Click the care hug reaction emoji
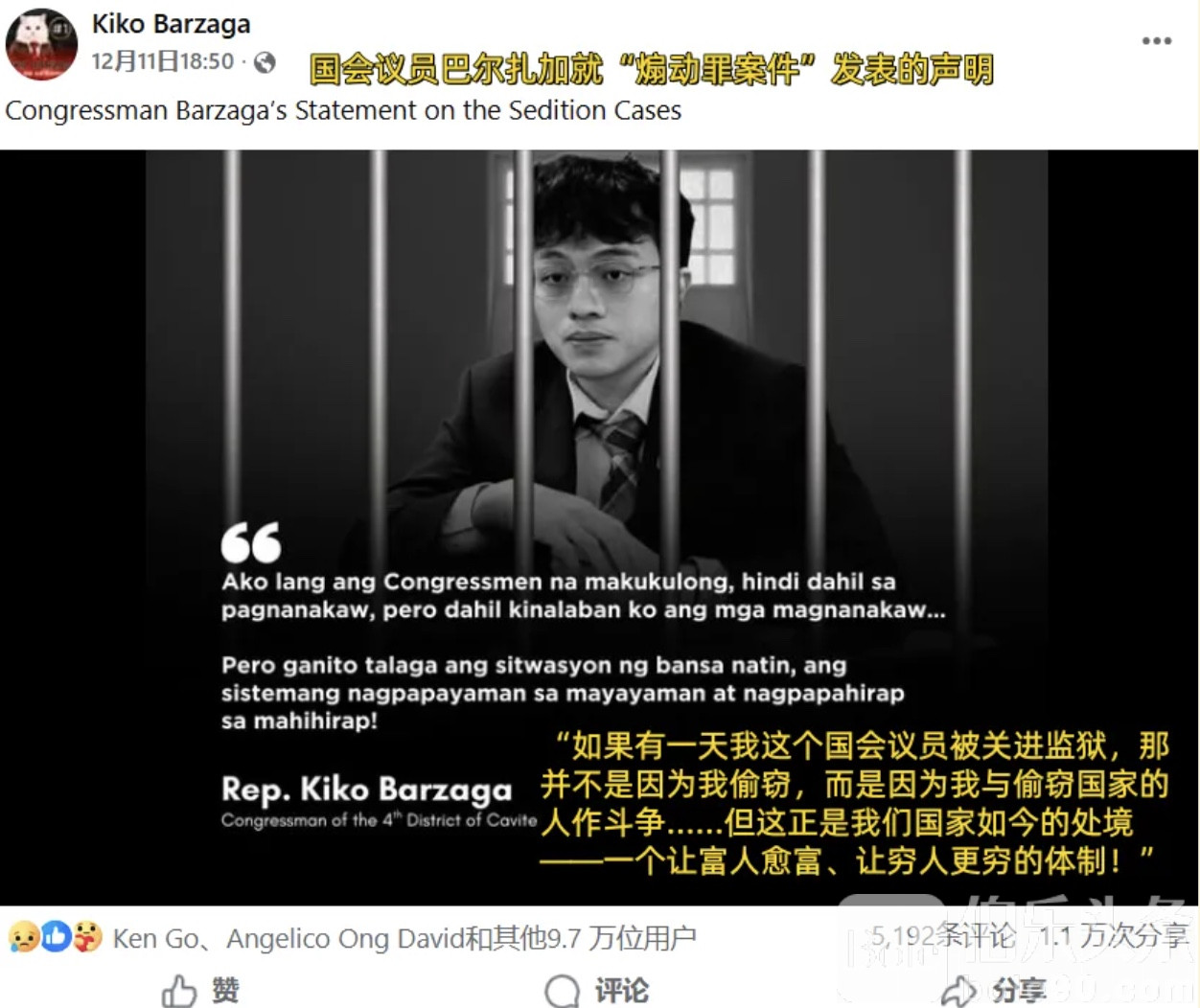The image size is (1200, 1008). pos(87,936)
